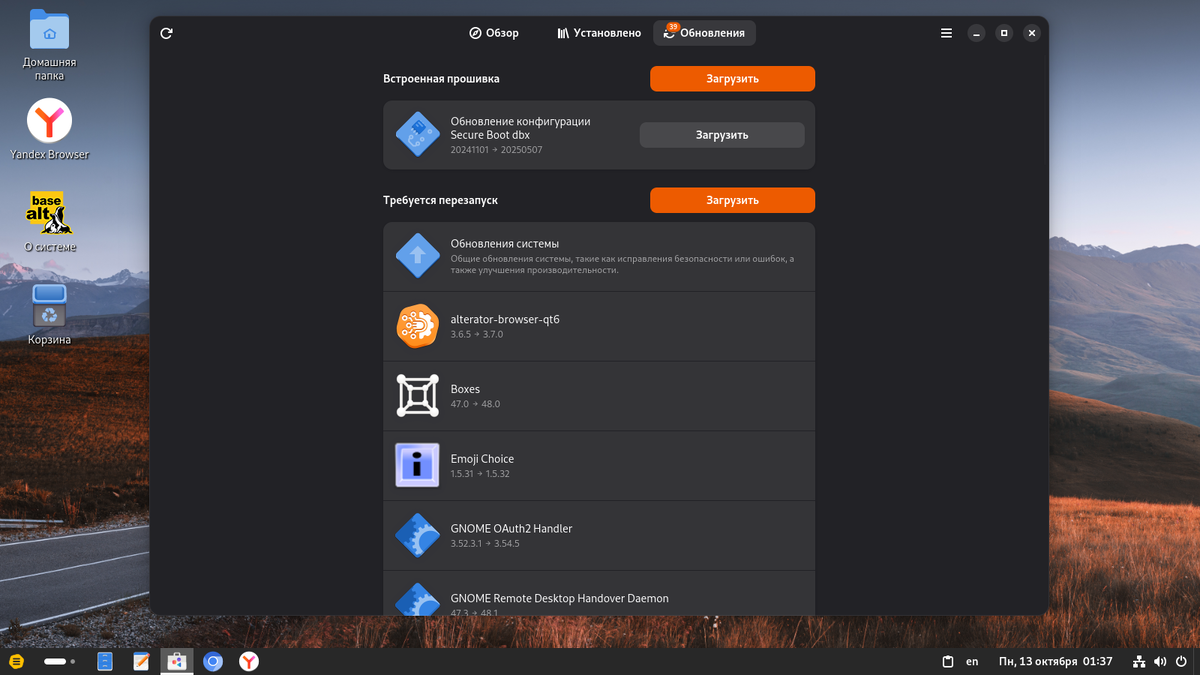Image resolution: width=1200 pixels, height=675 pixels.
Task: Click the network tray icon
Action: tap(1139, 662)
